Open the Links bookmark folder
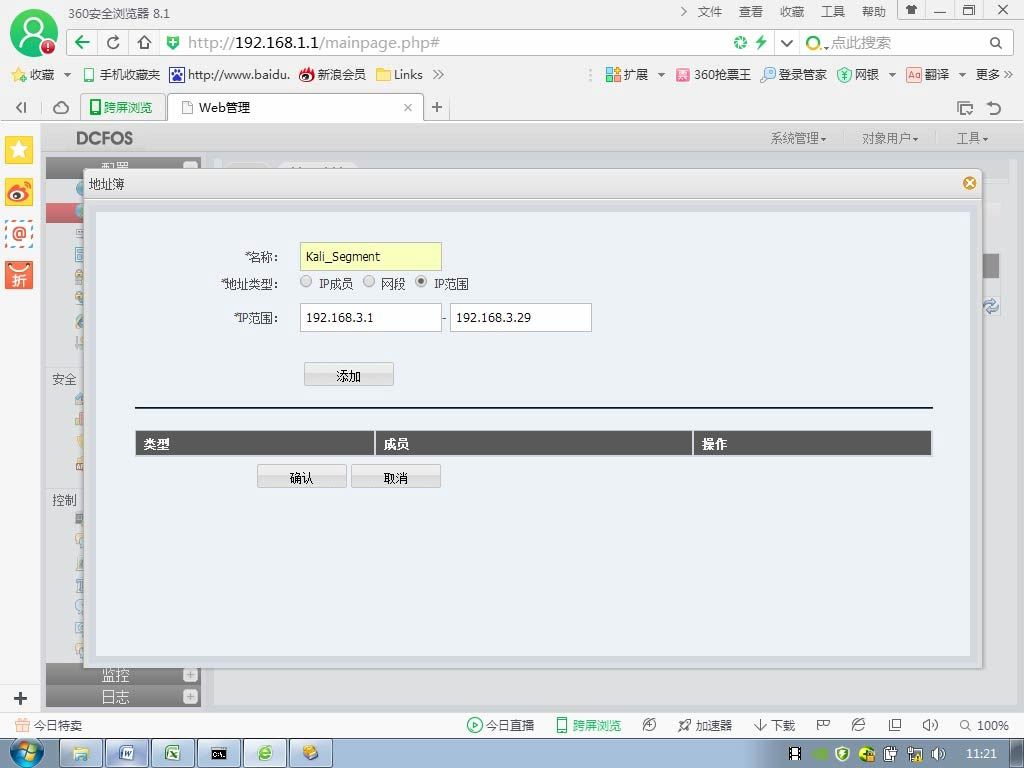 point(400,74)
